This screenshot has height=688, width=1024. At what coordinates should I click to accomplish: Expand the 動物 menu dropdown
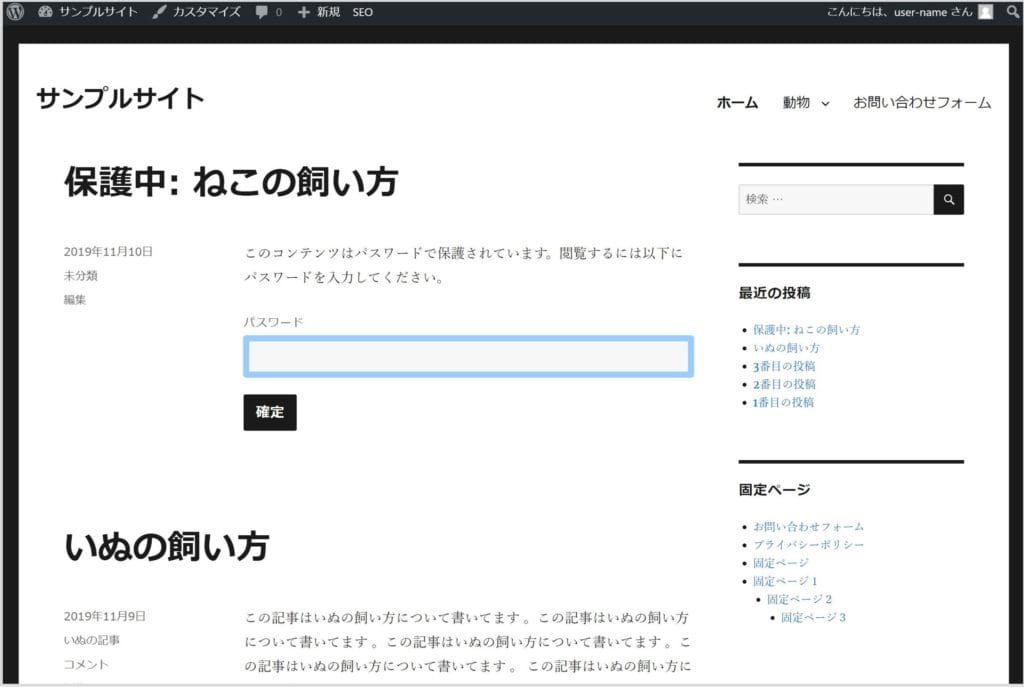(825, 103)
